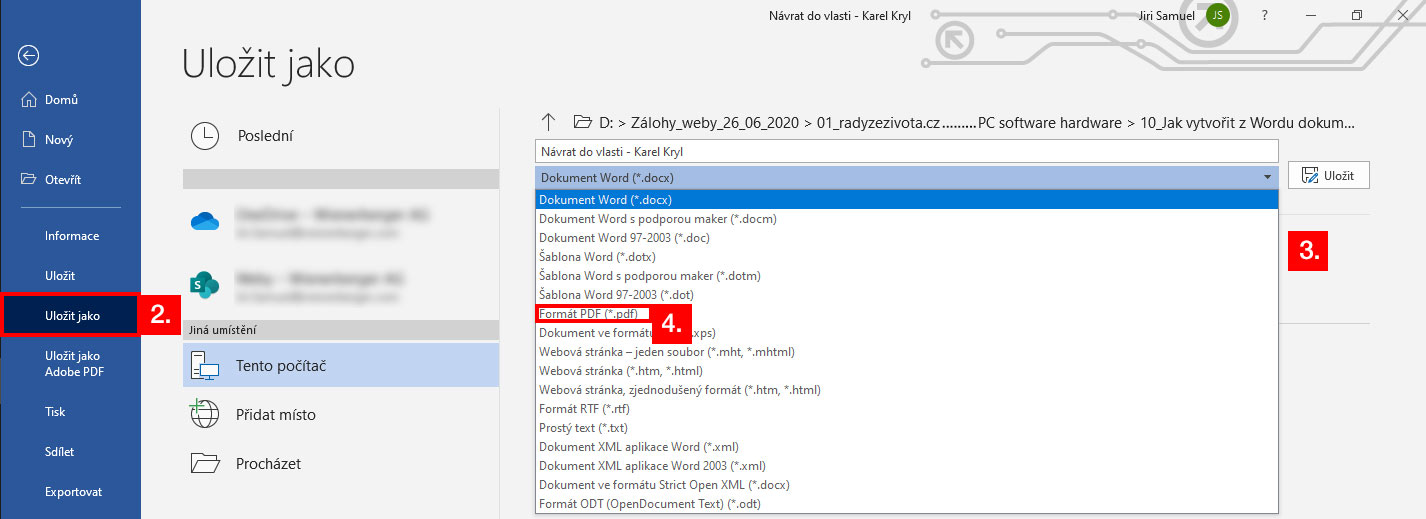This screenshot has height=519, width=1426.
Task: Select Webová stránka (*.htm, *.html)
Action: tap(906, 370)
